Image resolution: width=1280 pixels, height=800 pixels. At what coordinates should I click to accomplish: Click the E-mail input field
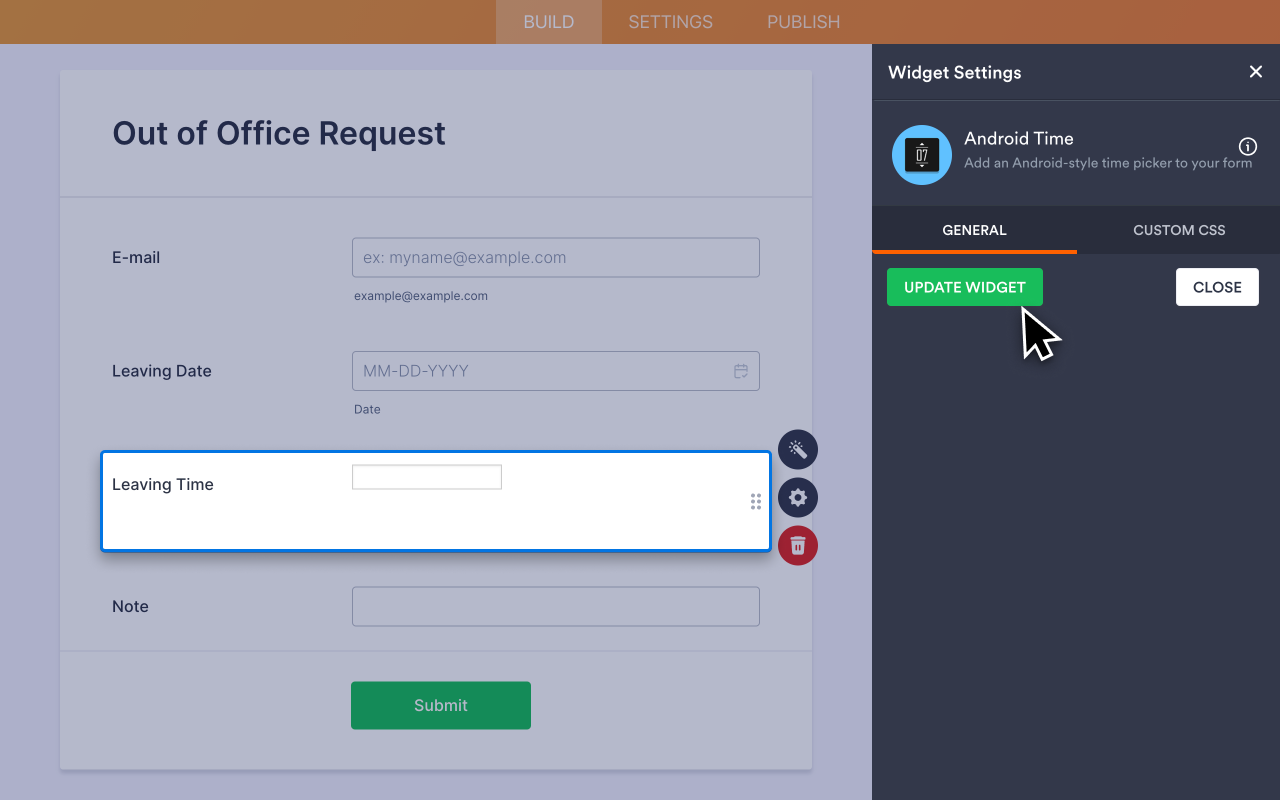(555, 257)
